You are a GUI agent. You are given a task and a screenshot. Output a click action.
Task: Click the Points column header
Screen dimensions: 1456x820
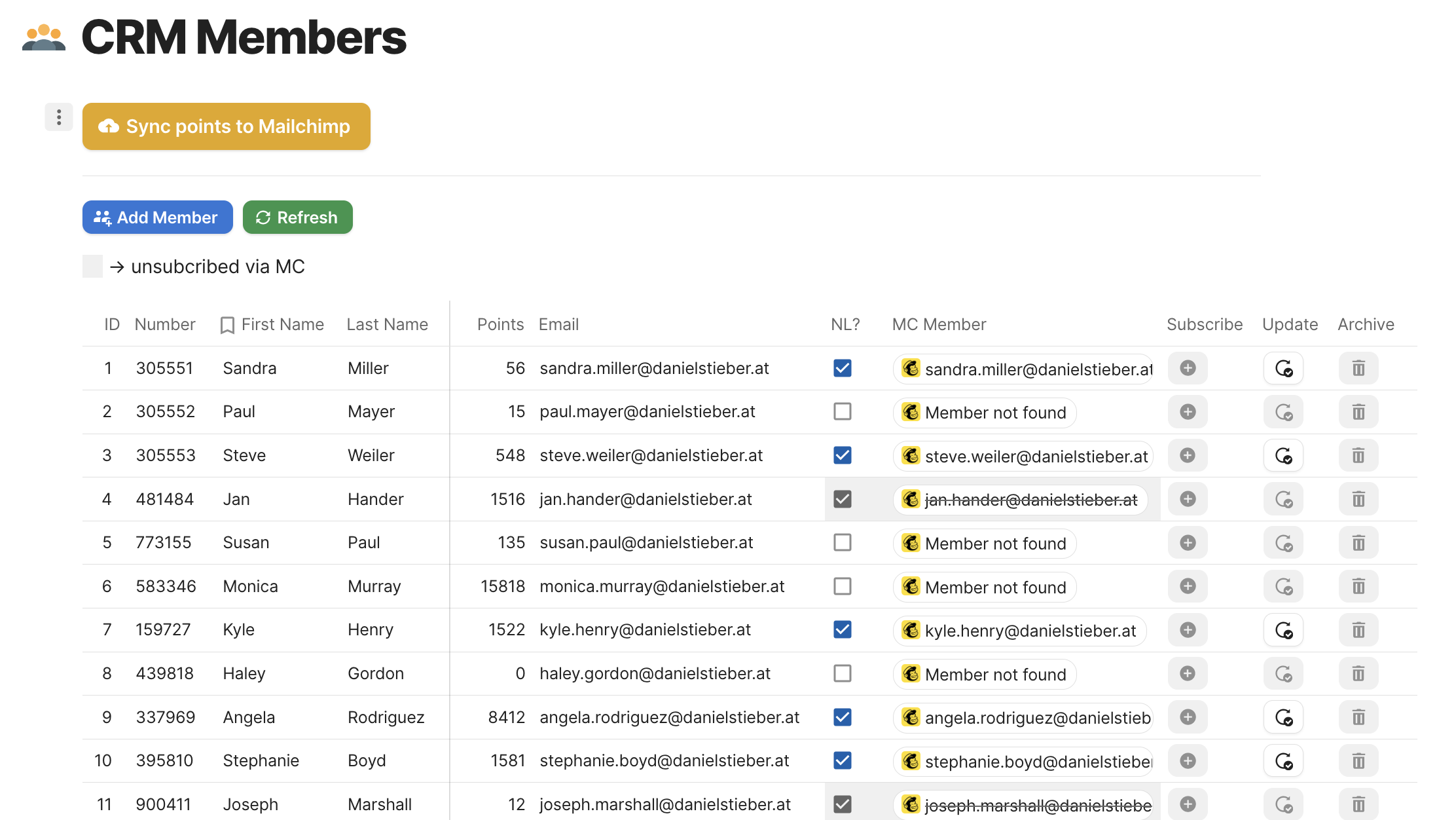pos(500,324)
